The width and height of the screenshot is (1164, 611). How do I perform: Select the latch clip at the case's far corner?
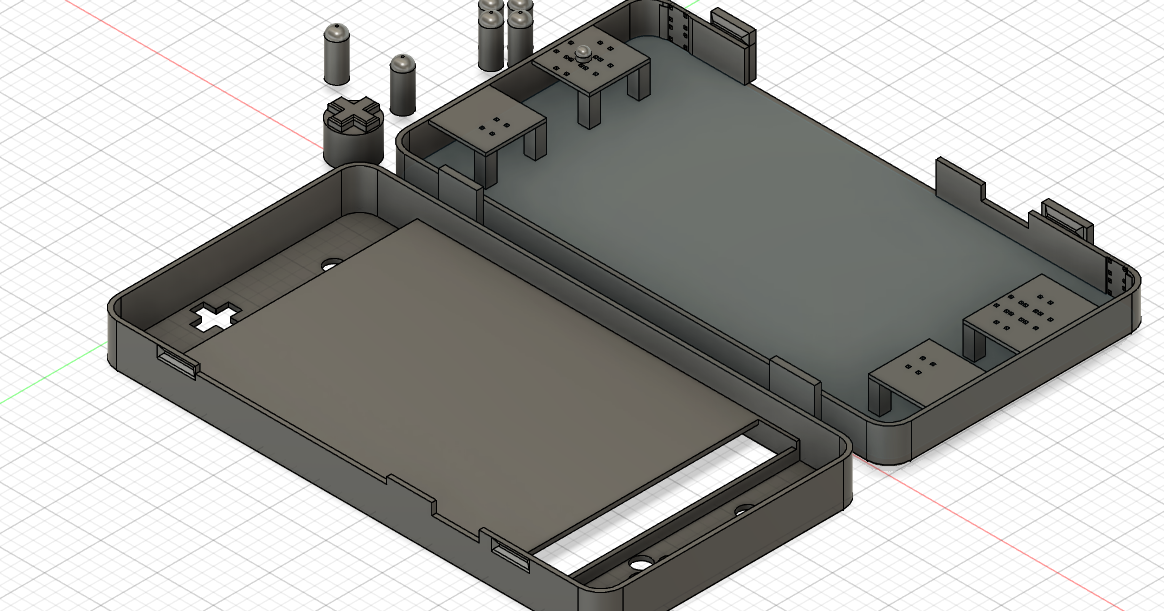(732, 45)
